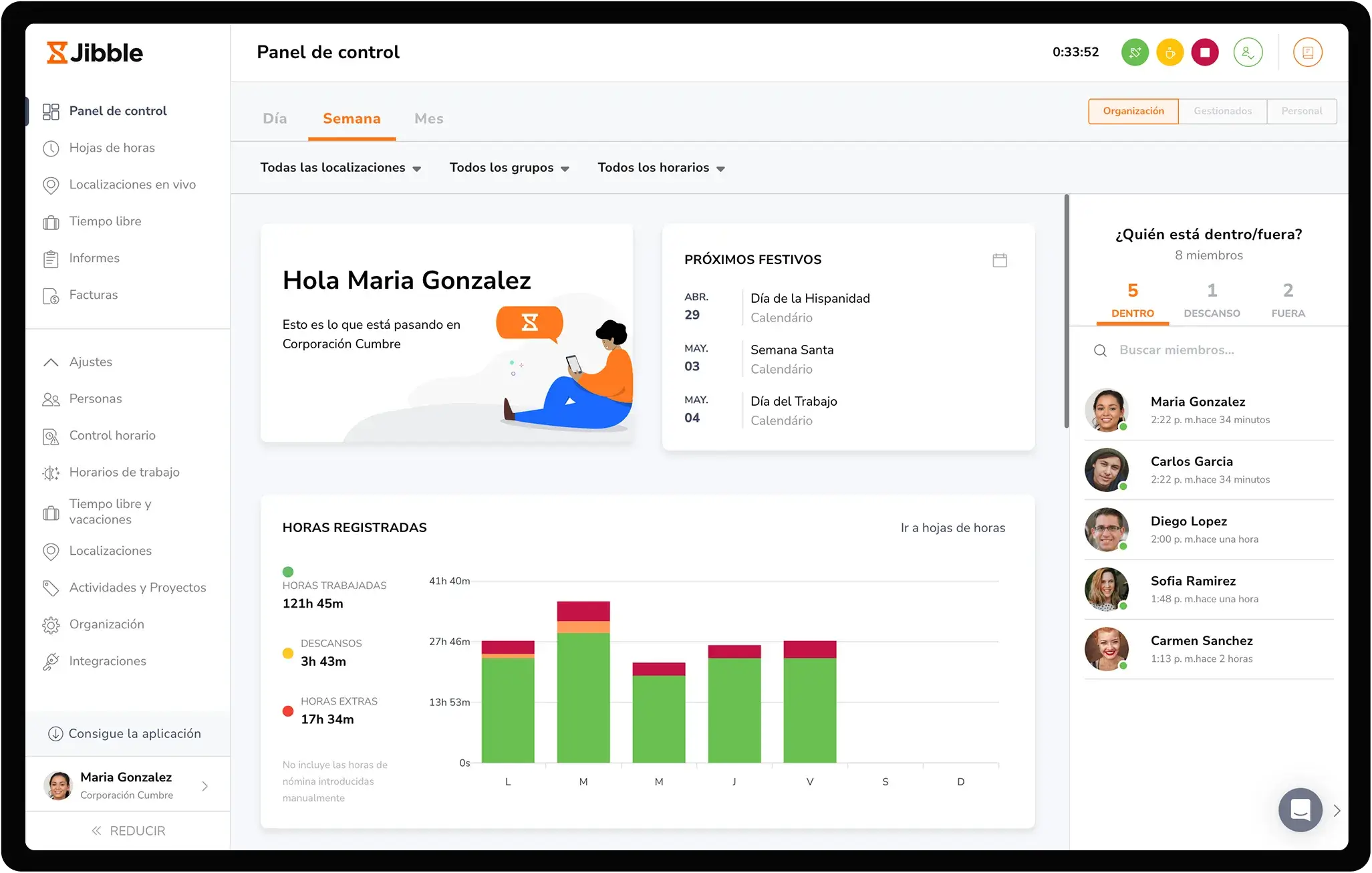Collapse the Ajustes section chevron
This screenshot has height=873, width=1372.
[51, 362]
